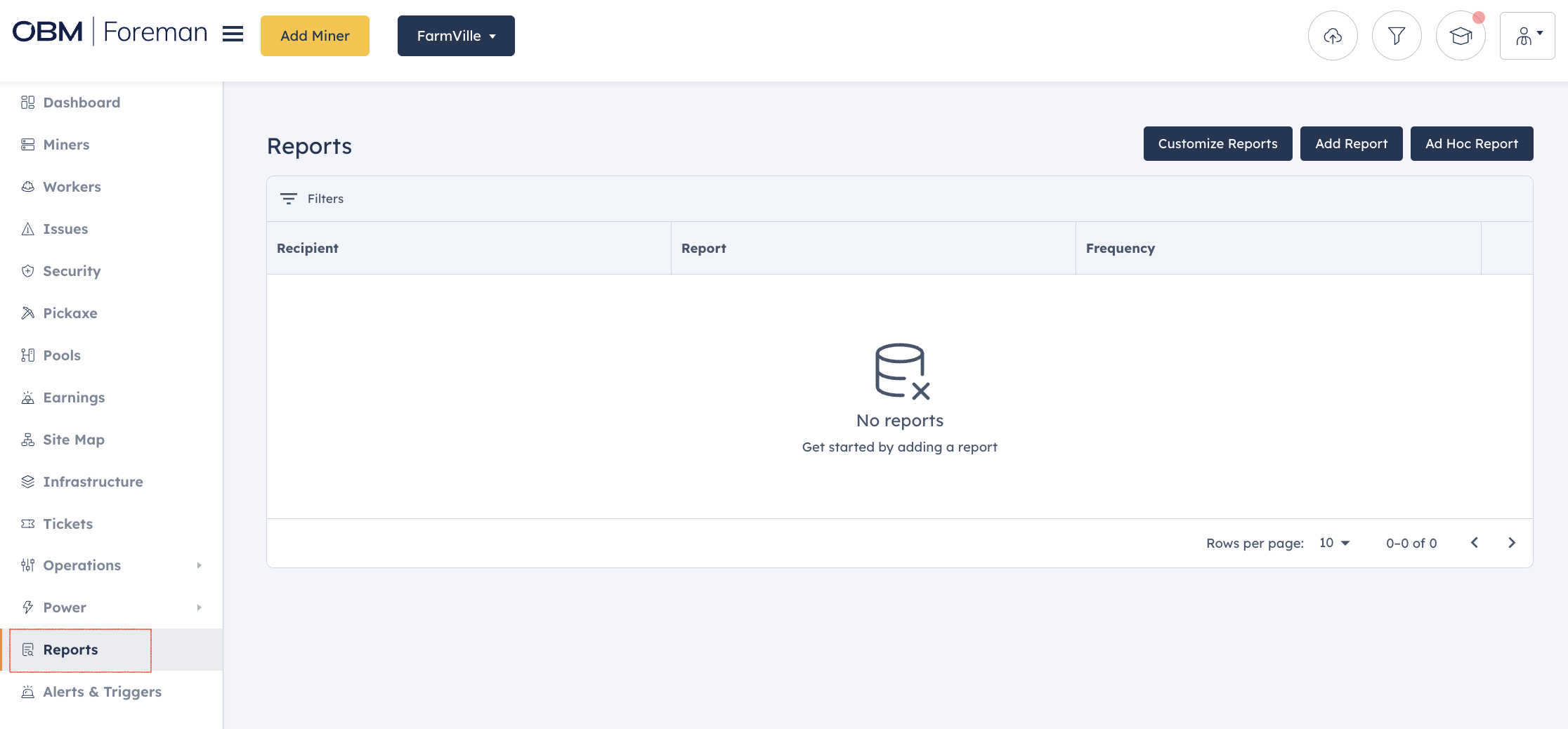Navigate to Security
The width and height of the screenshot is (1568, 729).
72,271
